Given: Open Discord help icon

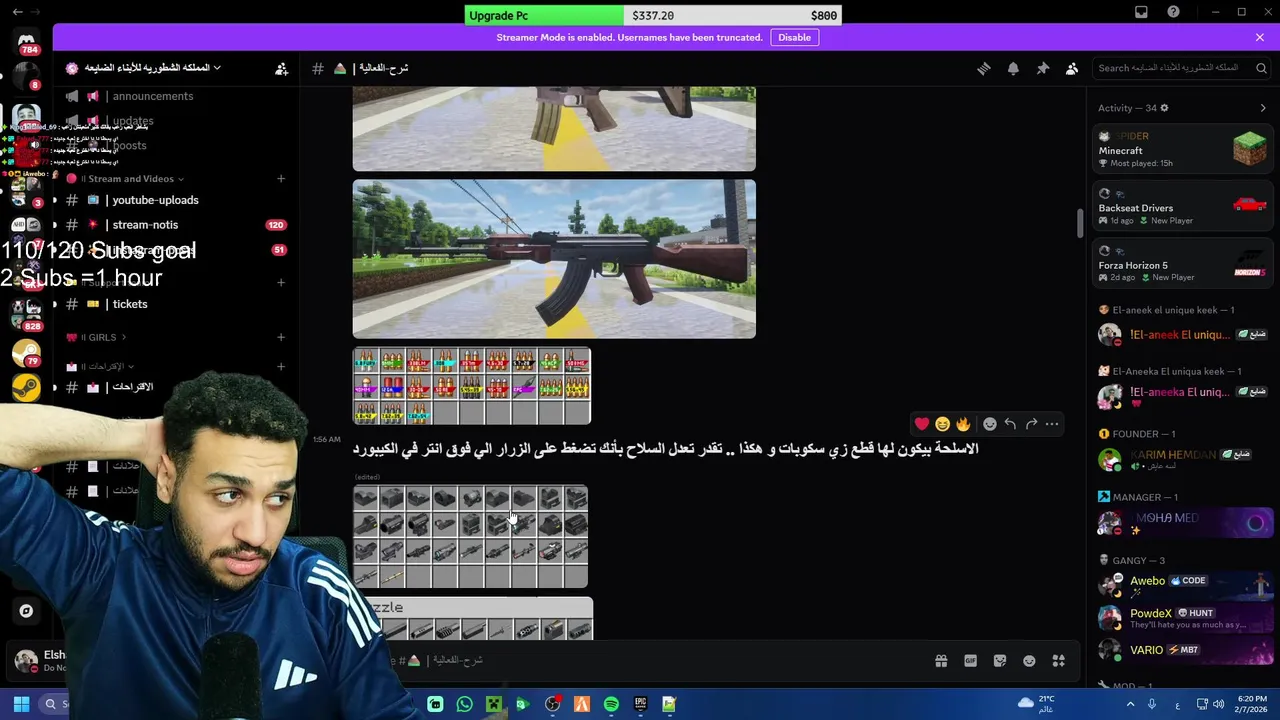Looking at the screenshot, I should [1173, 12].
